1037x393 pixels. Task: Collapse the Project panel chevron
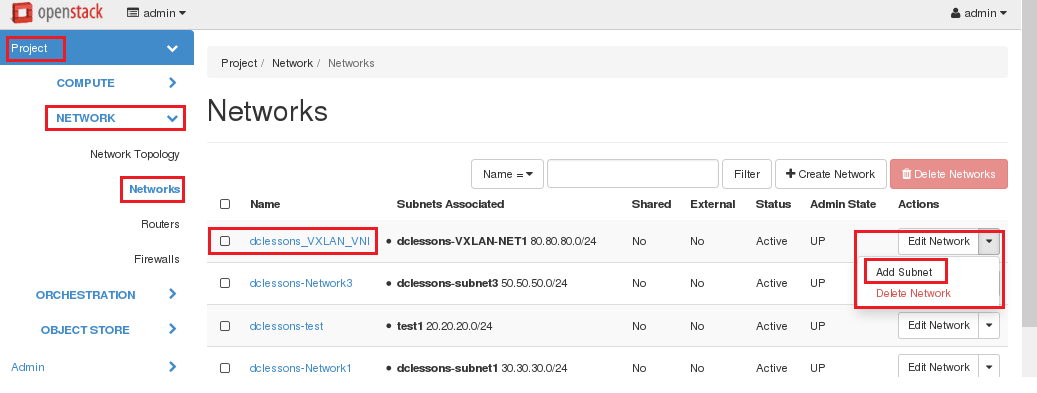click(173, 48)
